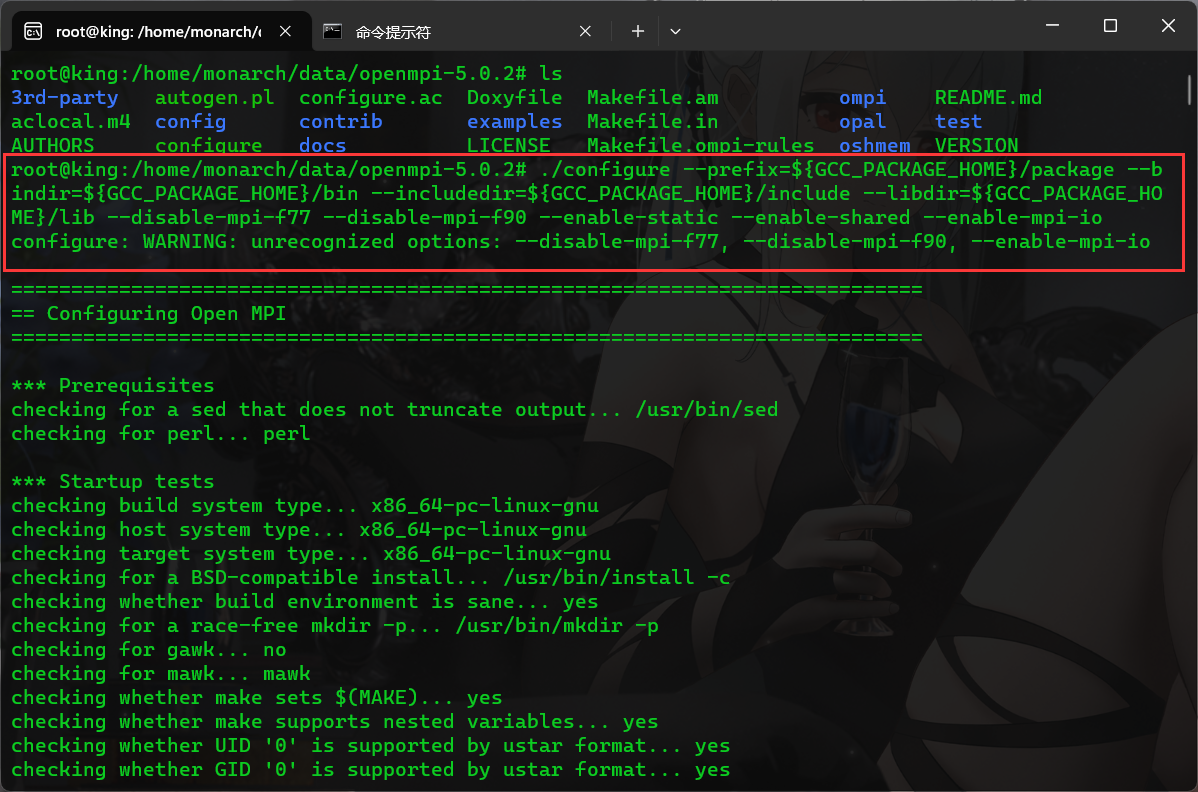Click the Makefile.ompi-rules entry
Screen dimensions: 1198x792
click(x=700, y=145)
